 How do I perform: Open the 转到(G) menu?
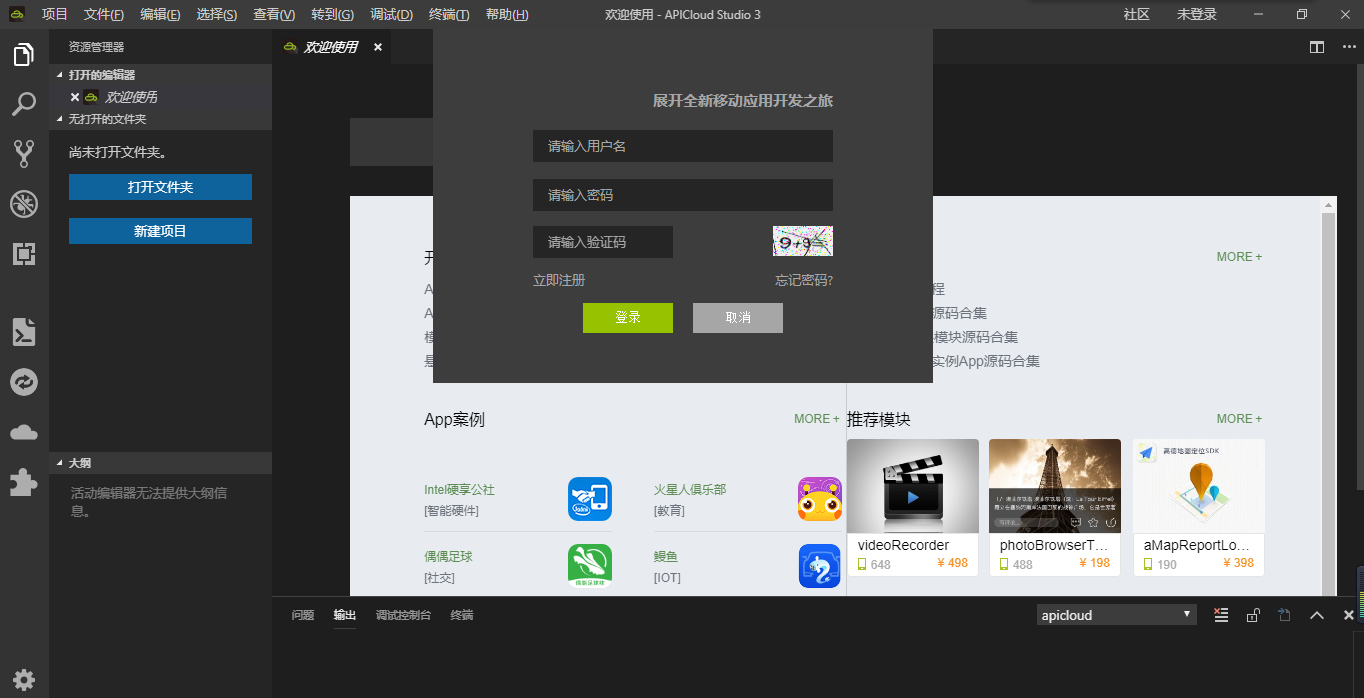[332, 14]
